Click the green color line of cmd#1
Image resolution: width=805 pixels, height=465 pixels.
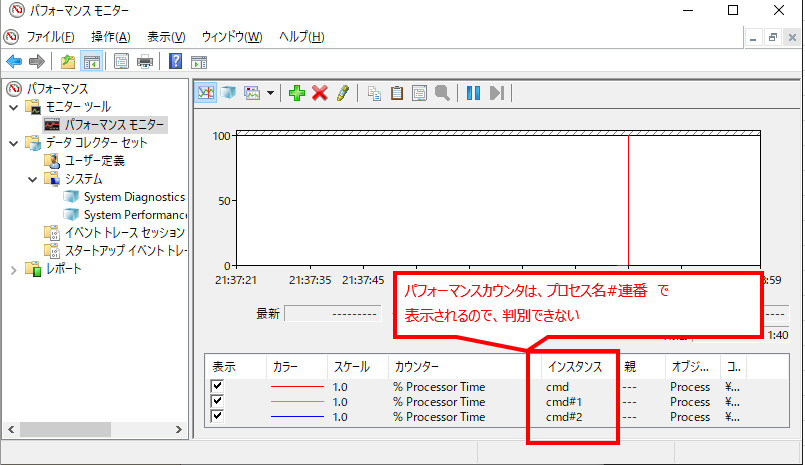coord(297,402)
